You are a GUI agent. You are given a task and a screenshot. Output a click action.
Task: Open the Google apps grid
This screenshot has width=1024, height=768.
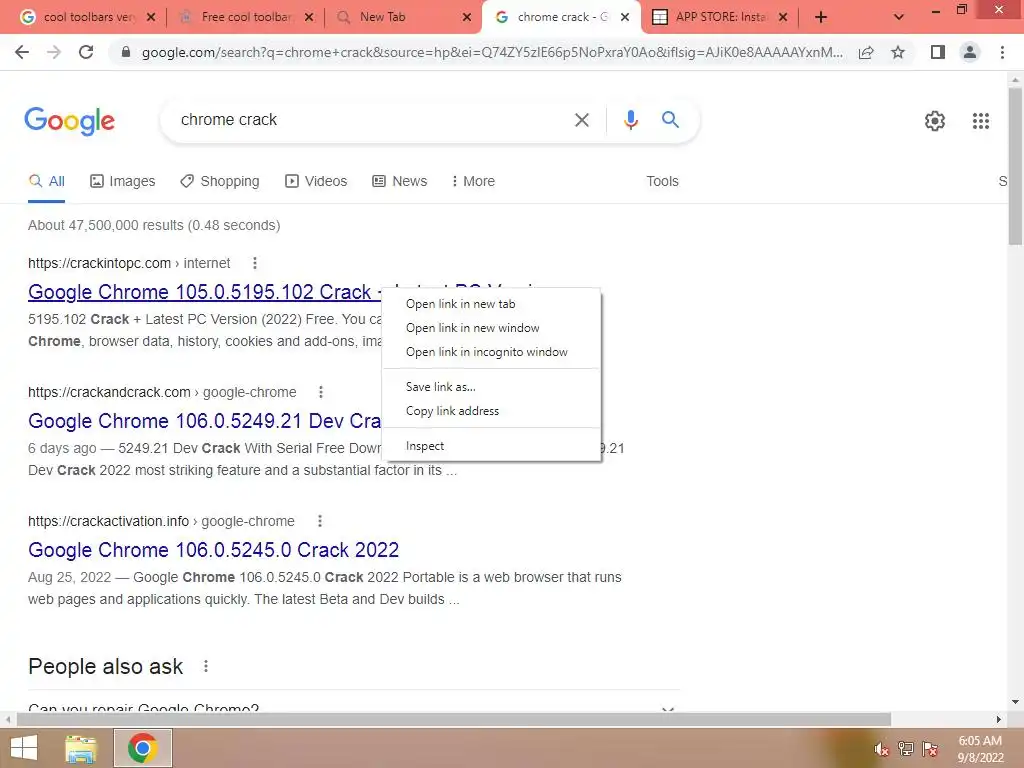click(x=980, y=121)
